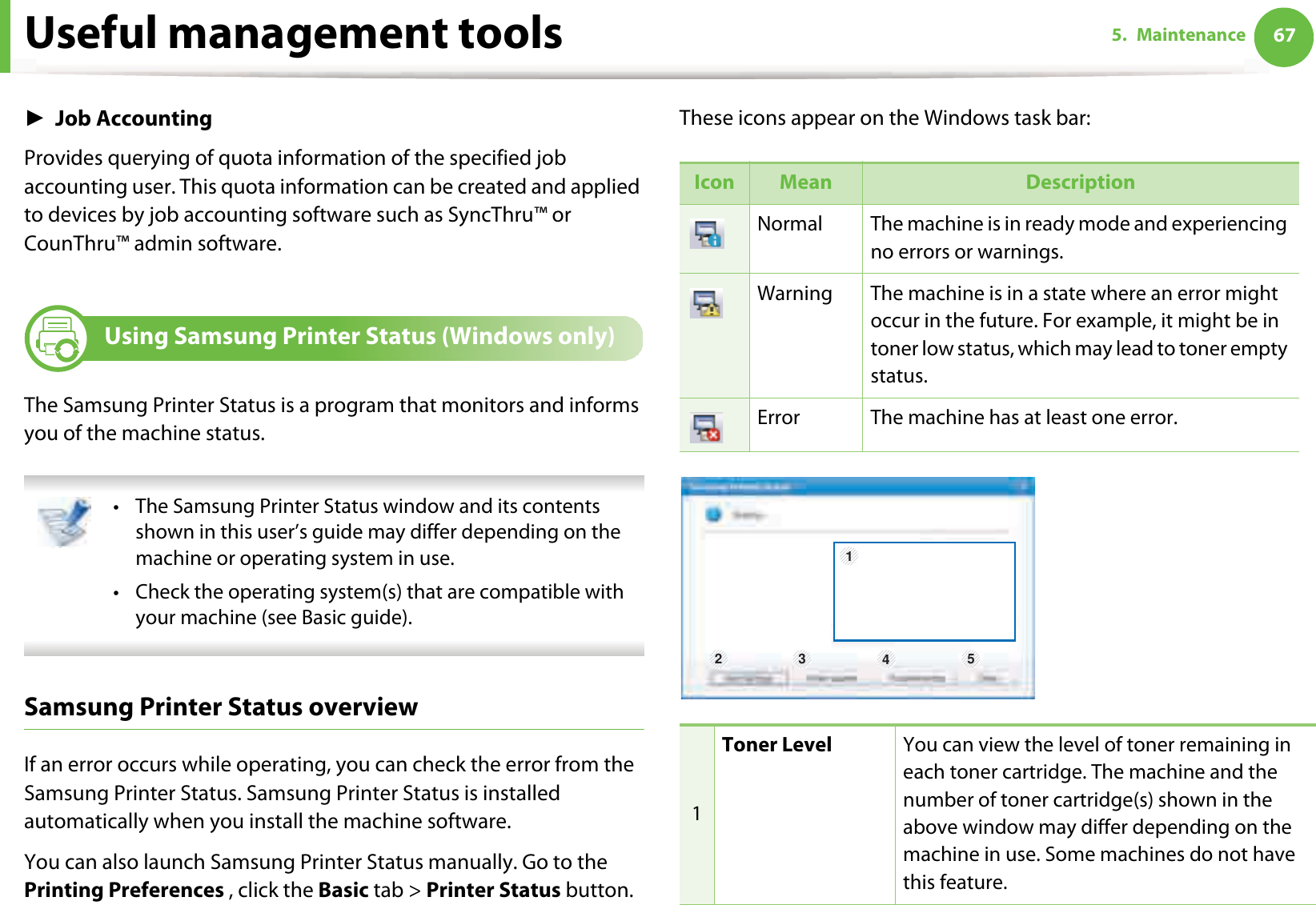Click the note pencil icon
The width and height of the screenshot is (1316, 905).
click(65, 521)
